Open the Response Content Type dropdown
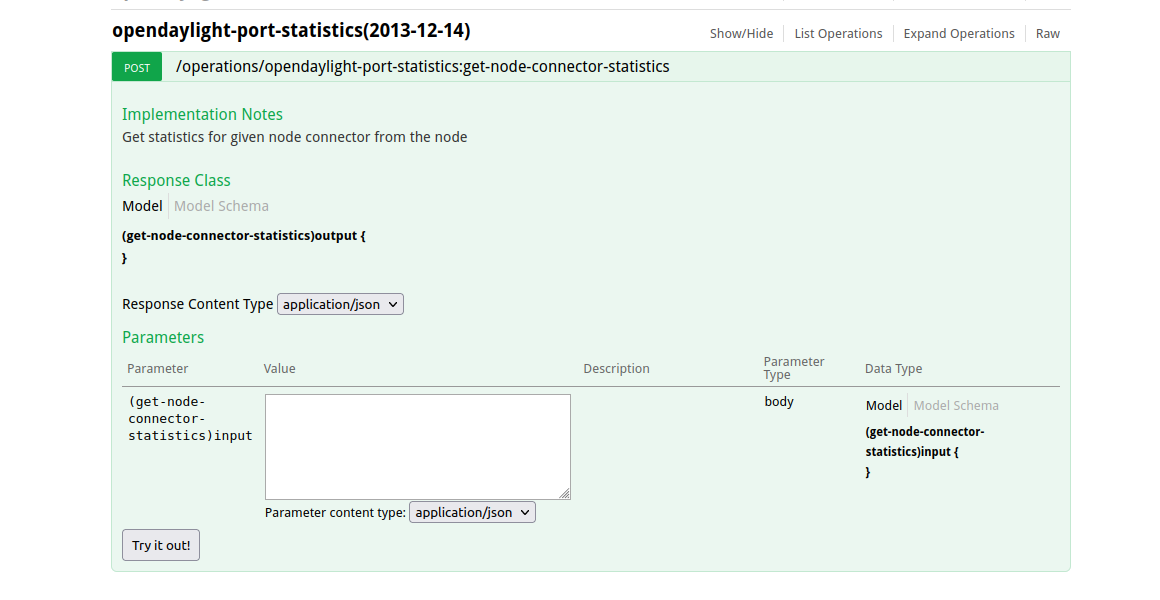The height and width of the screenshot is (600, 1160). [340, 304]
